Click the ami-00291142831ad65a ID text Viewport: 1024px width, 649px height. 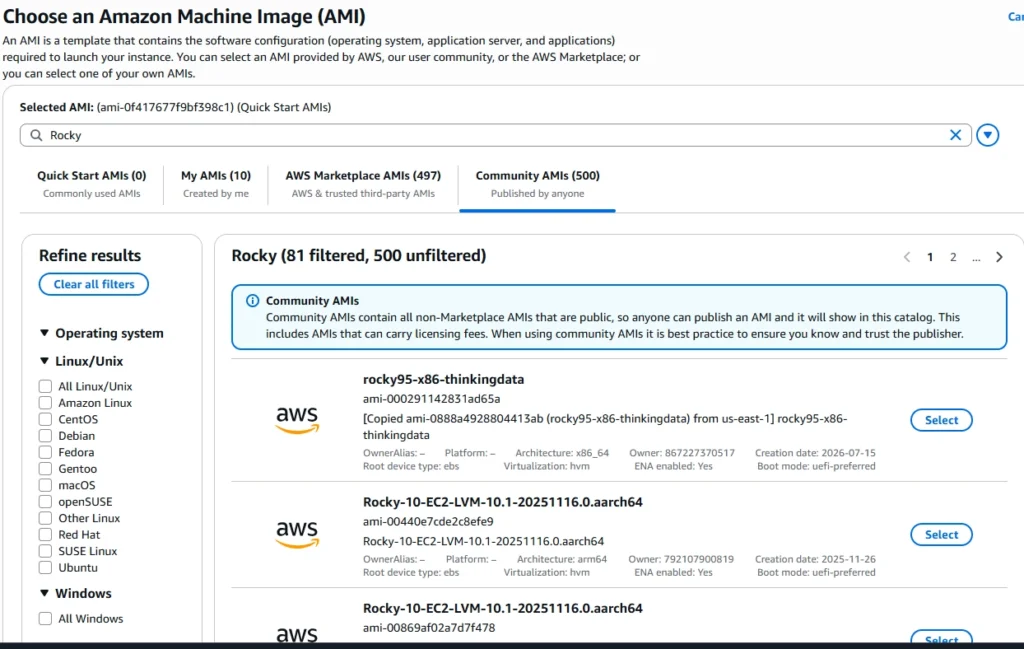(432, 399)
